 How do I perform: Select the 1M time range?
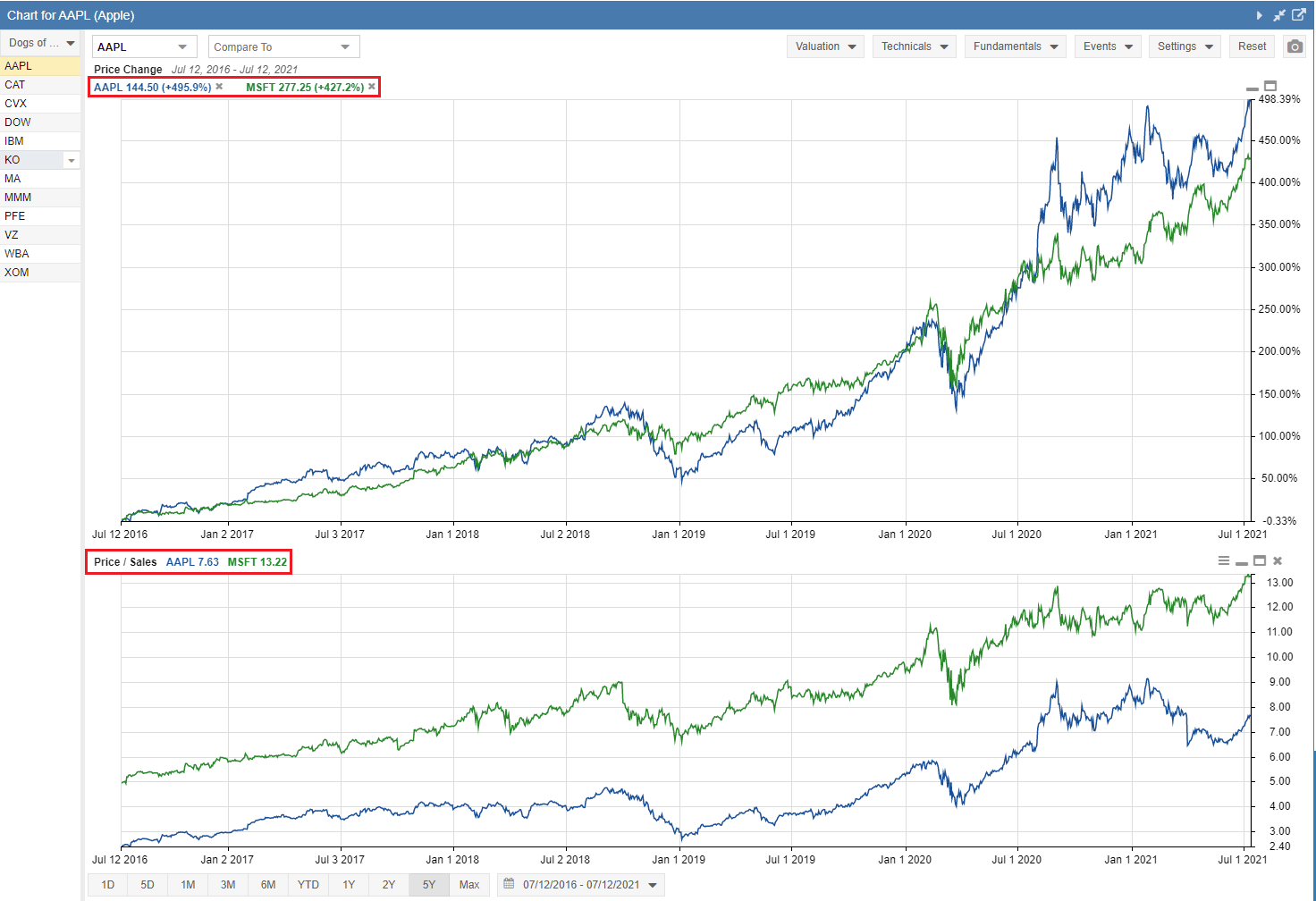click(x=188, y=885)
